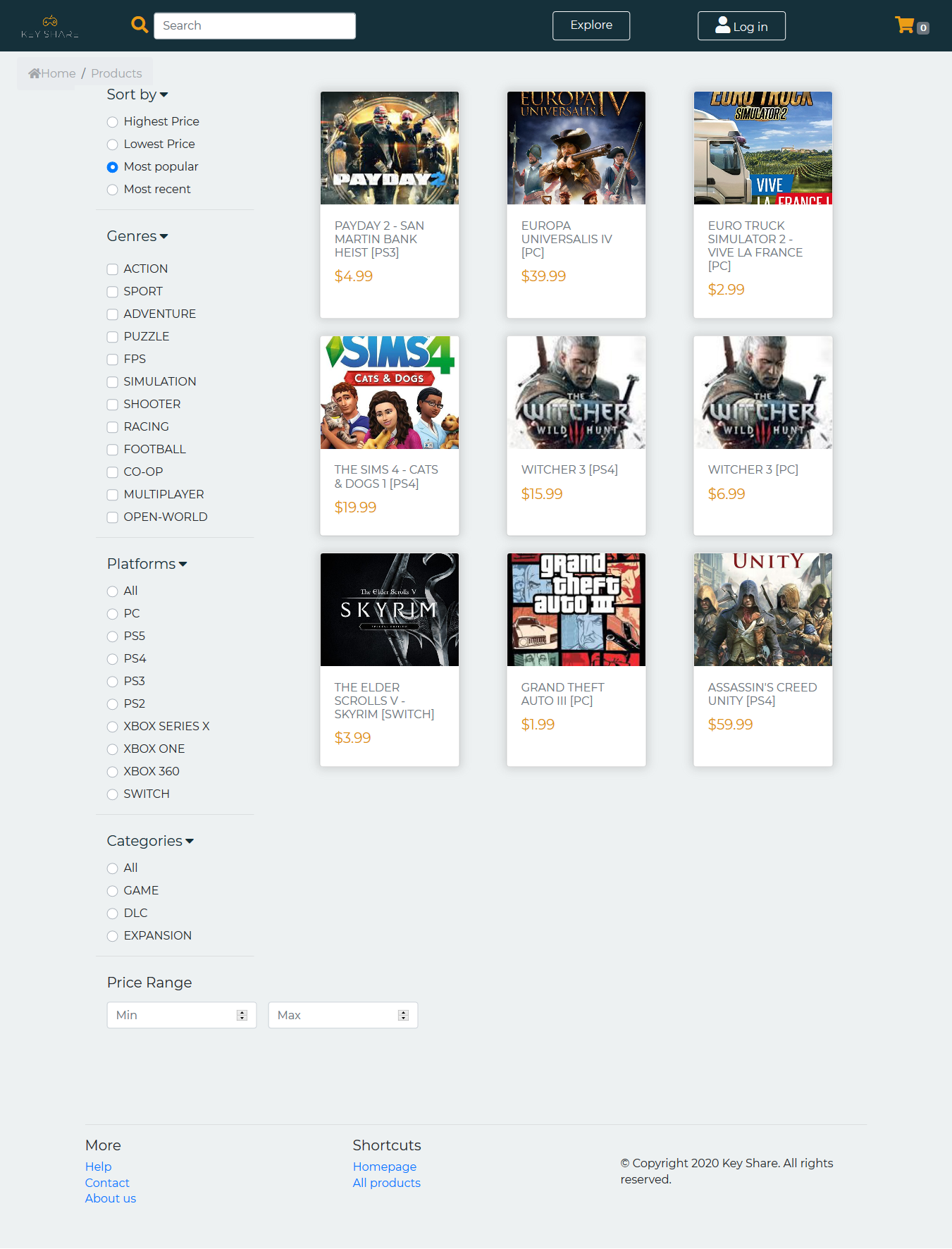
Task: Collapse the Categories section
Action: click(x=150, y=841)
